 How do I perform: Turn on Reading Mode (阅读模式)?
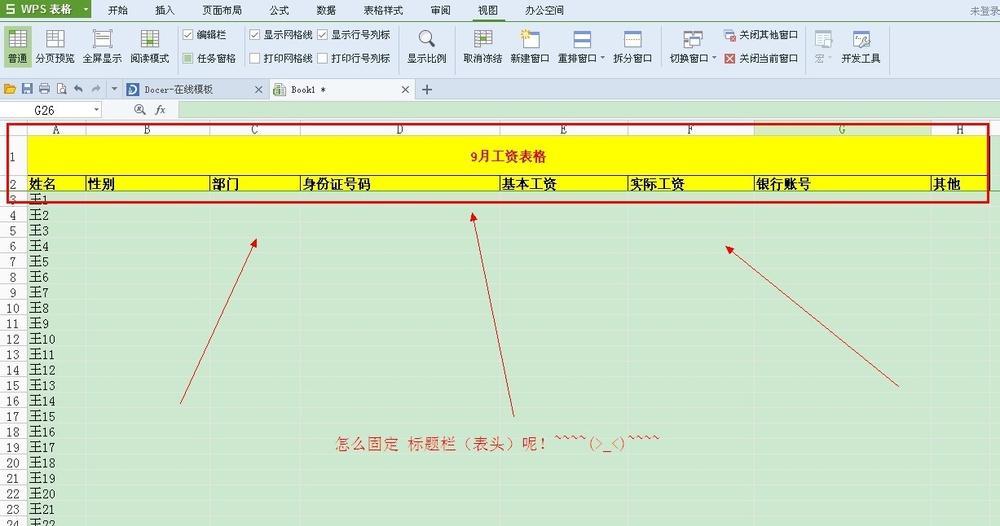tap(150, 45)
